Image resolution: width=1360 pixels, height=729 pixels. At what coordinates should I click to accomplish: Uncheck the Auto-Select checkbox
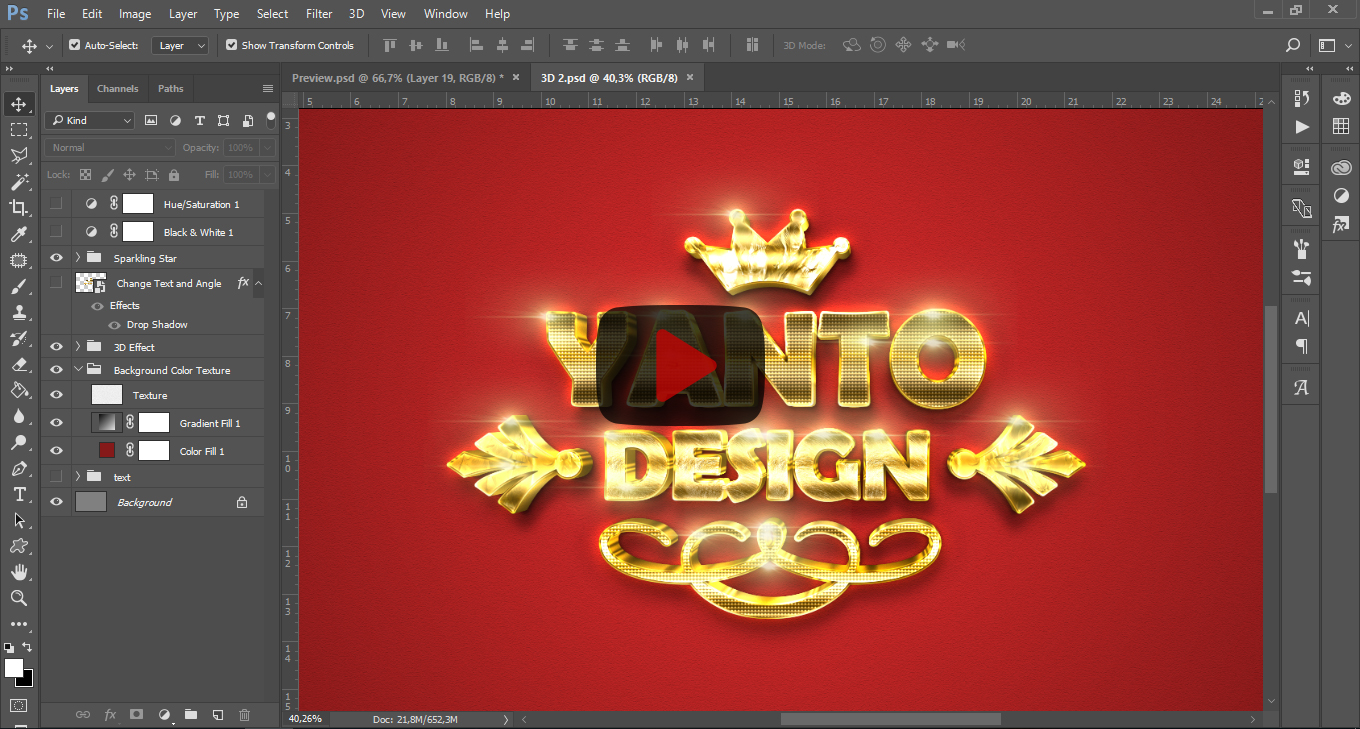coord(74,45)
